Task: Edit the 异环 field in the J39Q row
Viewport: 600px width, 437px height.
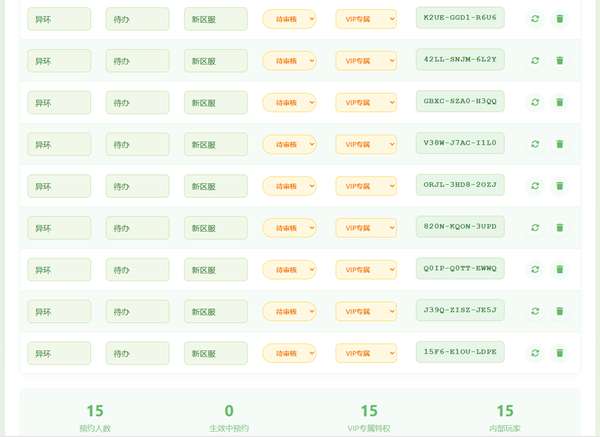Action: click(59, 311)
